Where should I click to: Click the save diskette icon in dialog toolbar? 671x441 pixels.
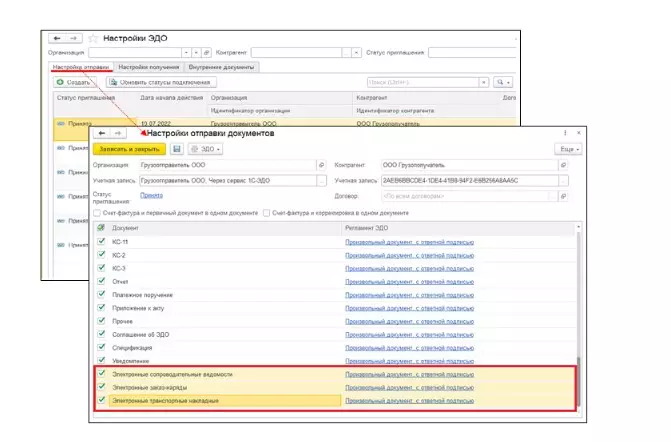pos(177,148)
